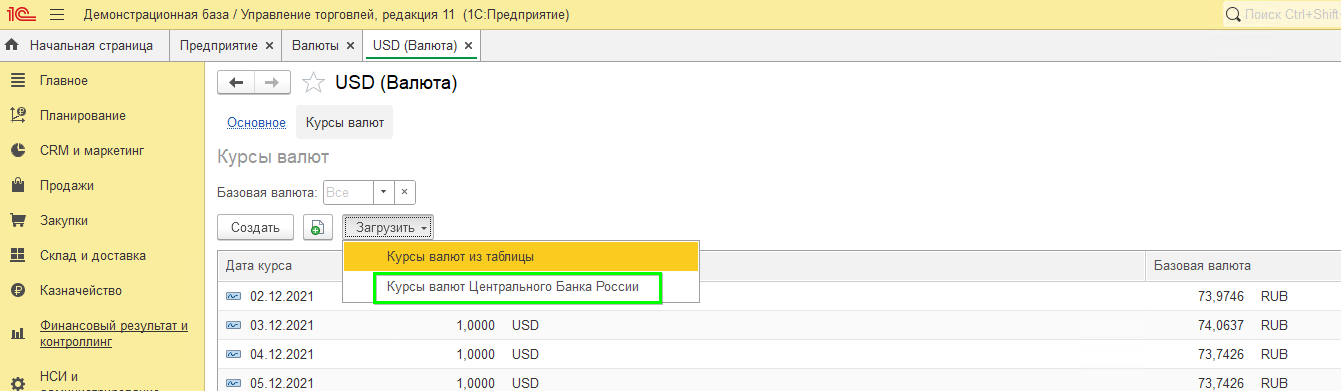Image resolution: width=1341 pixels, height=391 pixels.
Task: Open the Продажи bag icon
Action: point(17,186)
